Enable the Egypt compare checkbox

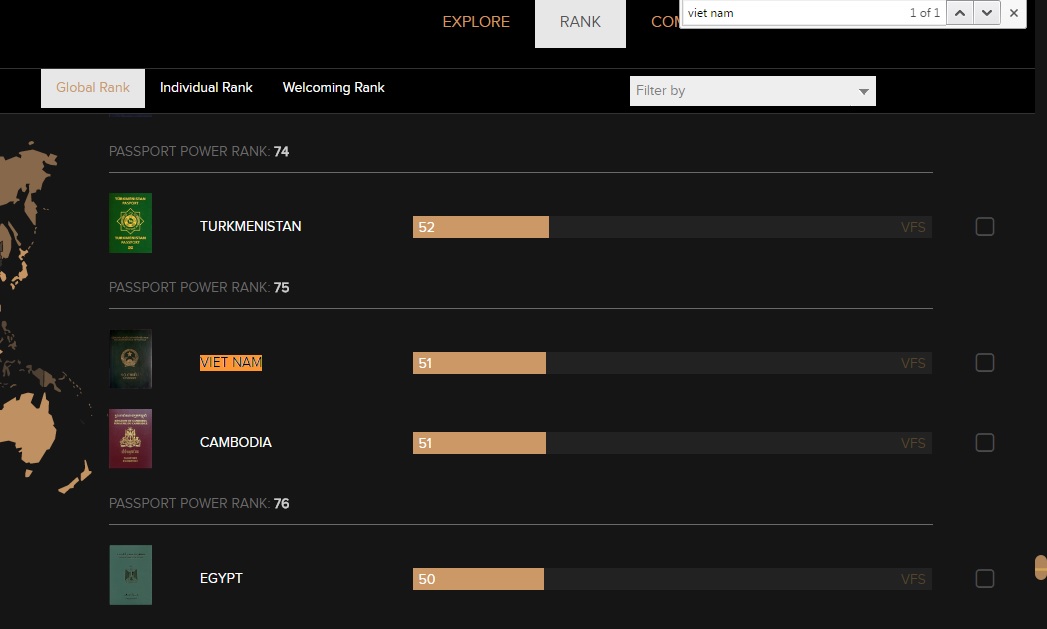pos(985,579)
